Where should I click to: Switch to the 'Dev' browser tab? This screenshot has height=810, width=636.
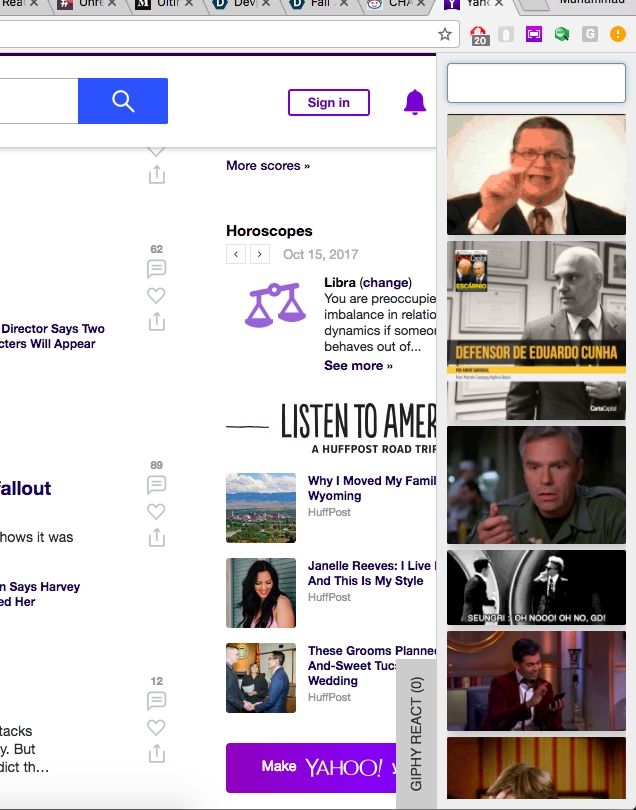tap(242, 4)
